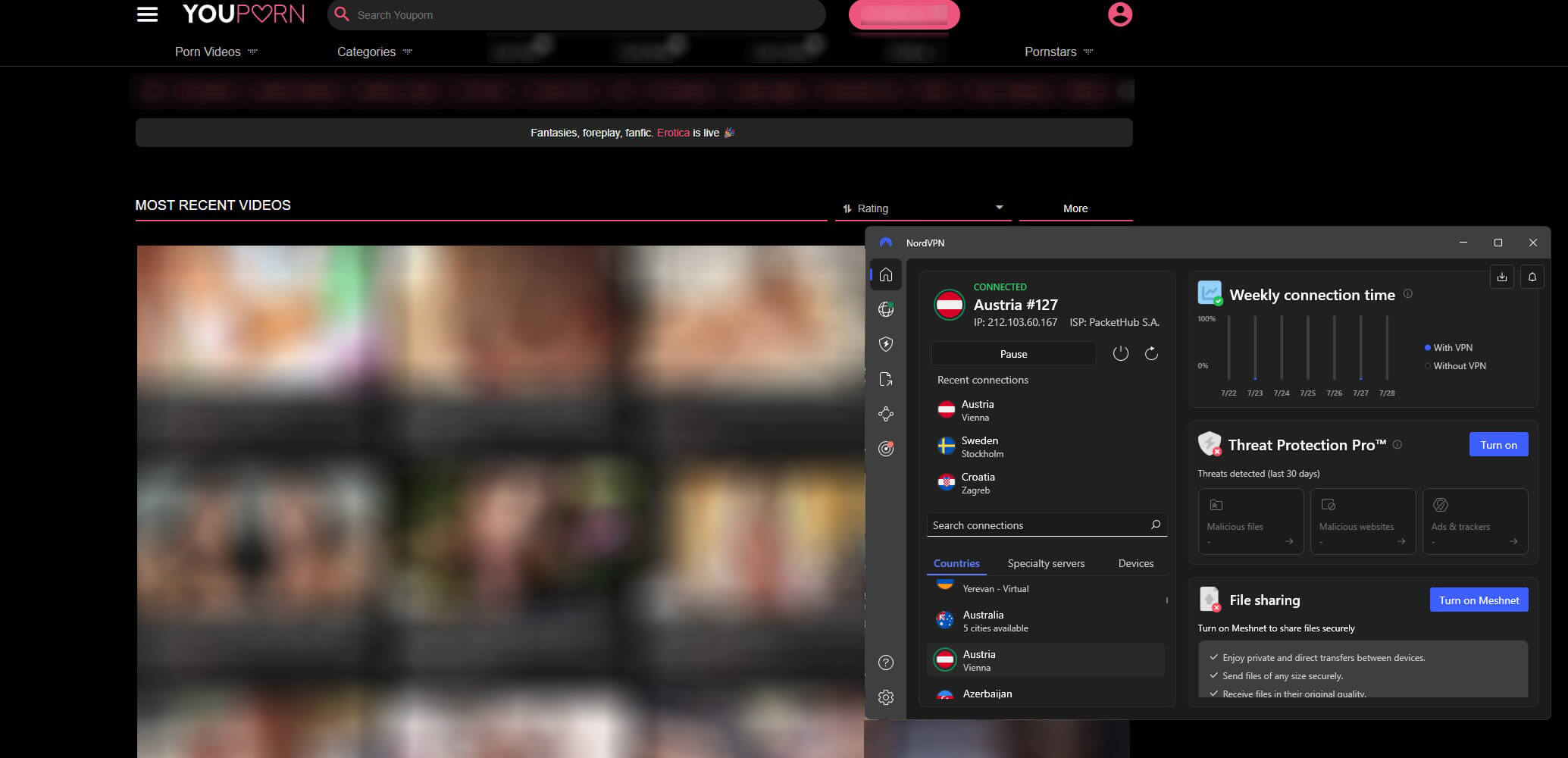Click the ISP: PacketHub S.A. text
This screenshot has width=1568, height=758.
click(1114, 322)
